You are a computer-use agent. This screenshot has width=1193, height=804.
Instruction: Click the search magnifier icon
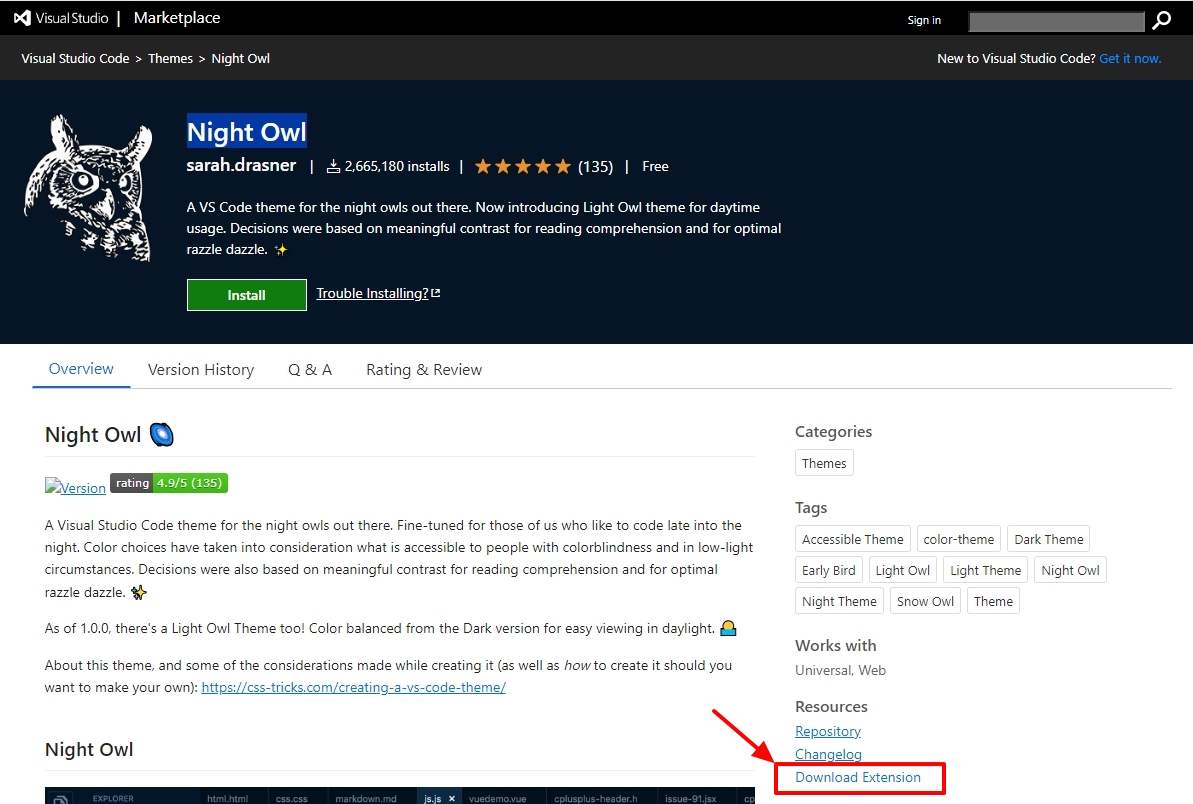[x=1162, y=20]
